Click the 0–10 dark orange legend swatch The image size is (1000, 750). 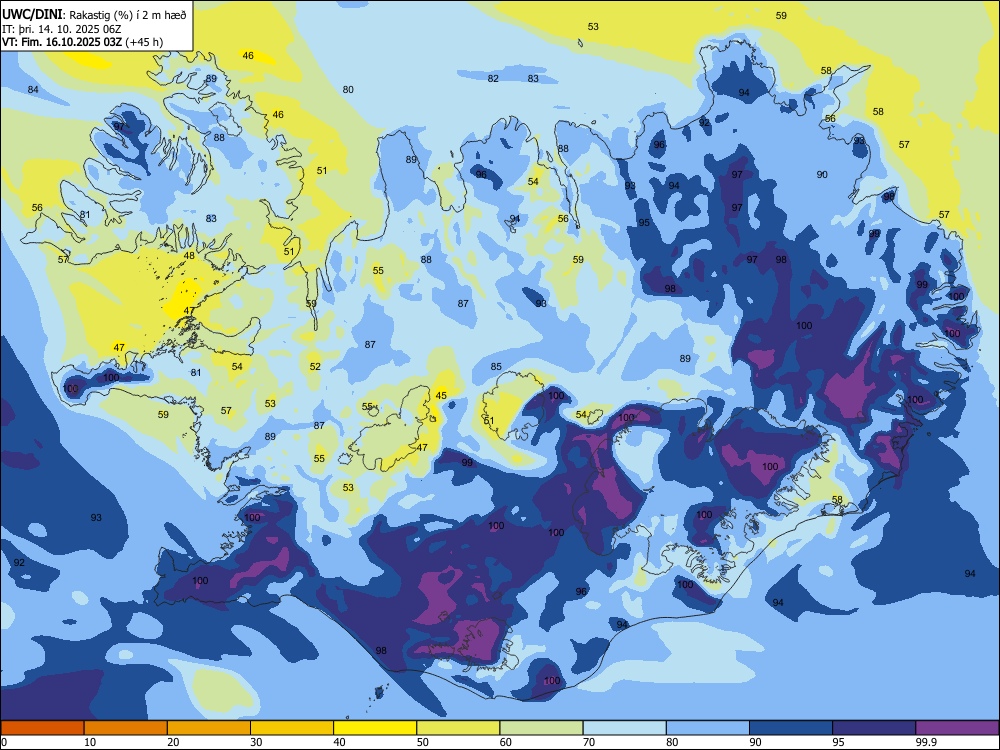click(x=42, y=728)
